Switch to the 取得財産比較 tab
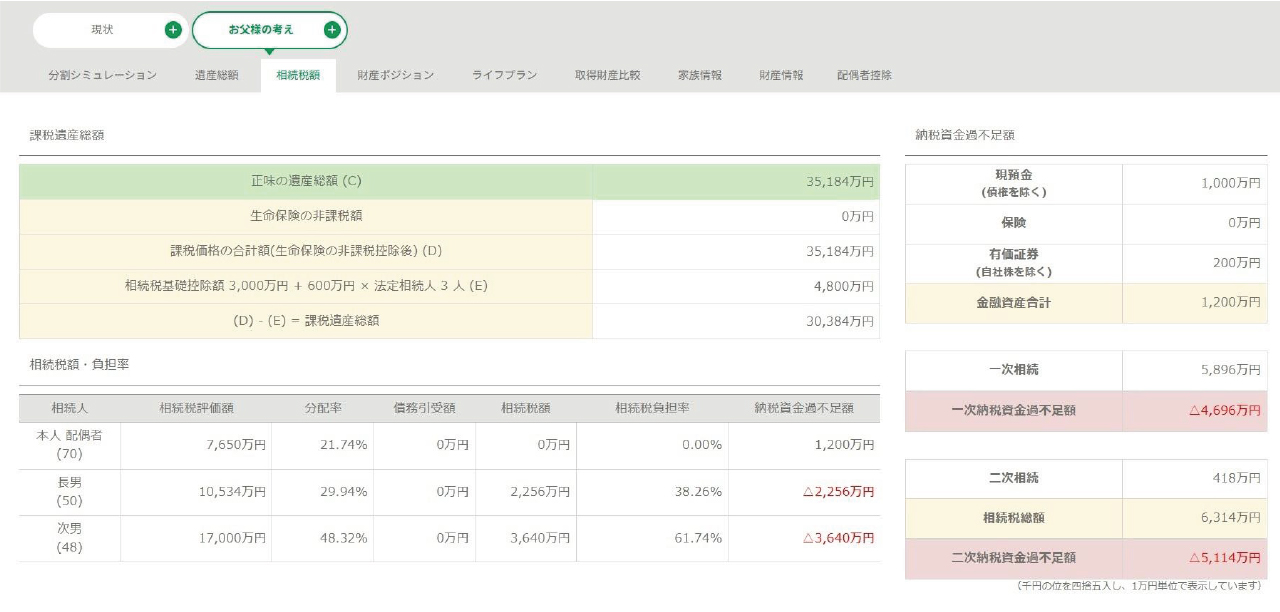Screen dimensions: 1280x612 [607, 75]
